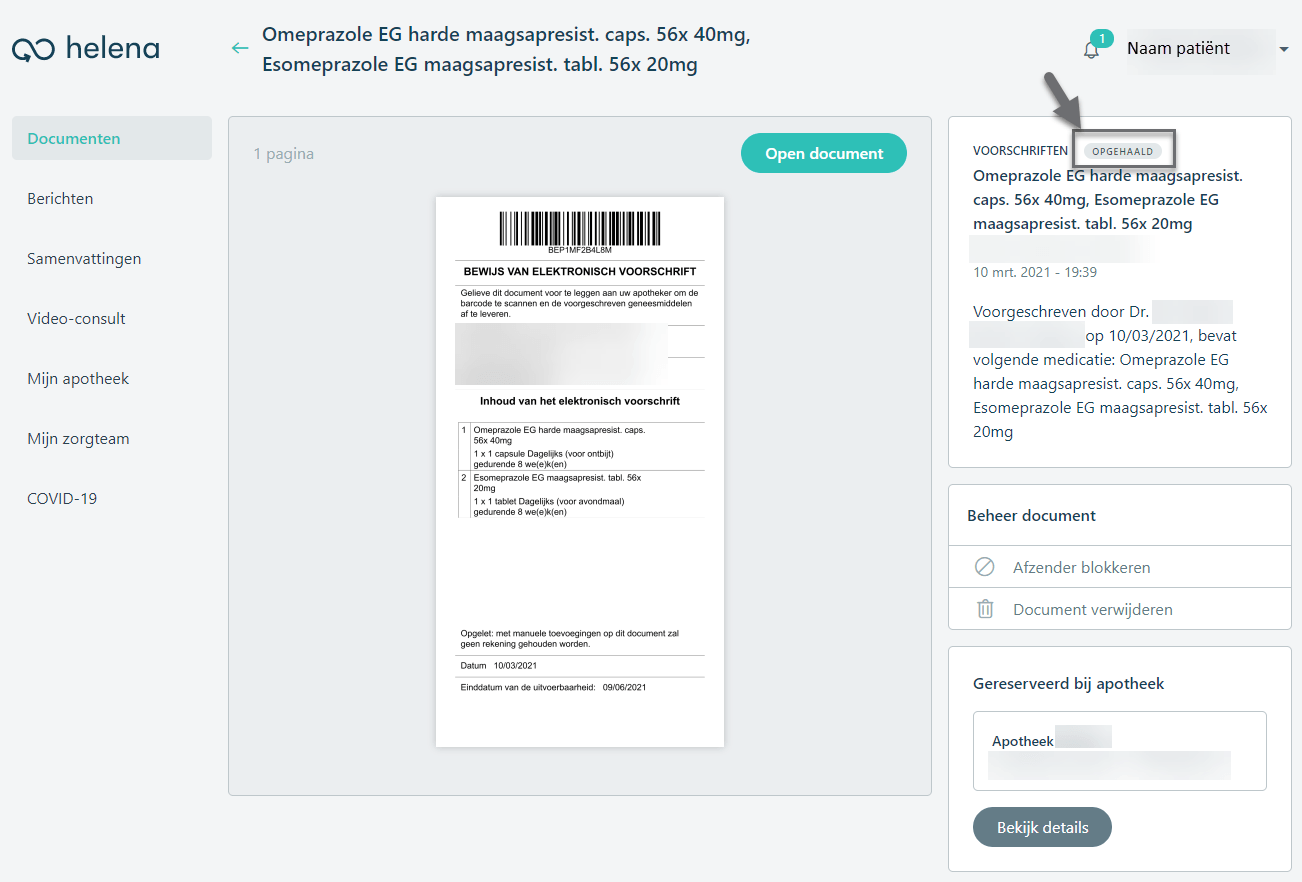The height and width of the screenshot is (882, 1302).
Task: Open the notifications bell
Action: point(1091,50)
